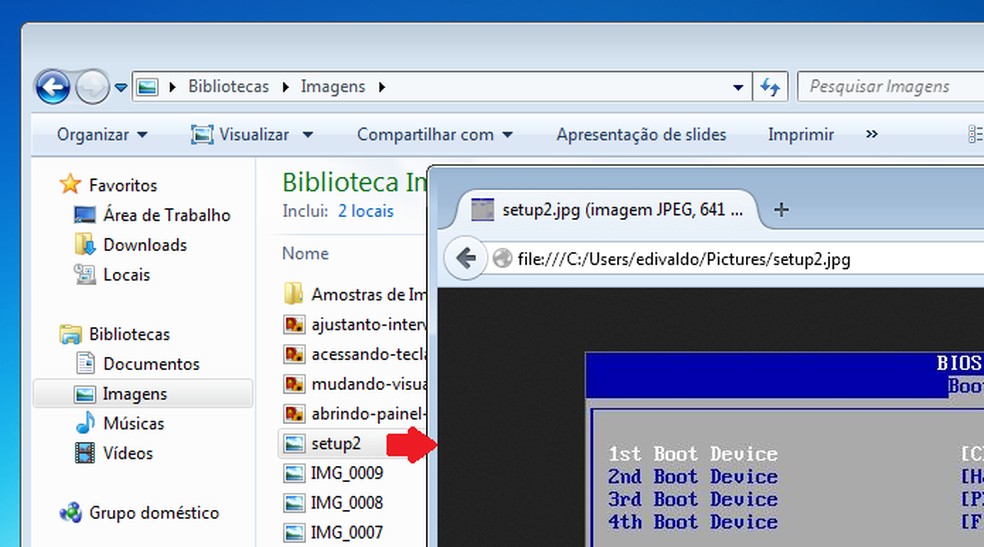Select the abrindo-painel image file
The image size is (984, 547).
[368, 414]
